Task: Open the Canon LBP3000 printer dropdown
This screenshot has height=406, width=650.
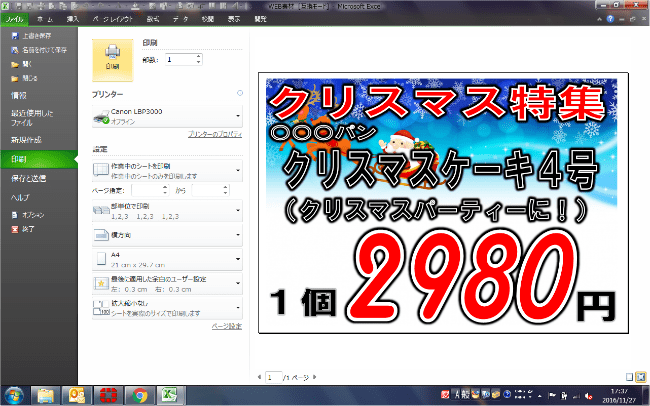Action: 167,117
